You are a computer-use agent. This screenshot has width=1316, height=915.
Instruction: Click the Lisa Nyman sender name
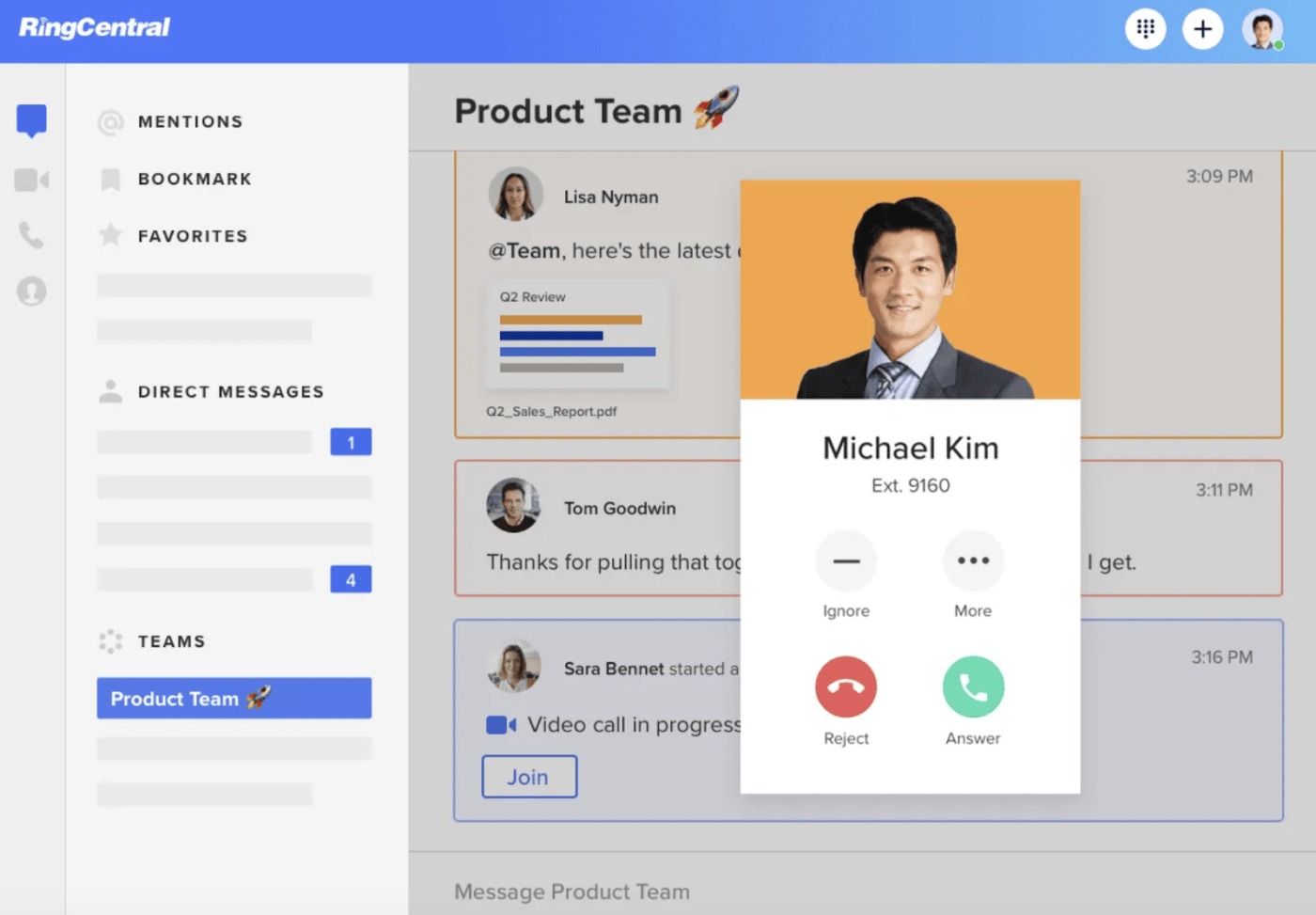point(611,197)
